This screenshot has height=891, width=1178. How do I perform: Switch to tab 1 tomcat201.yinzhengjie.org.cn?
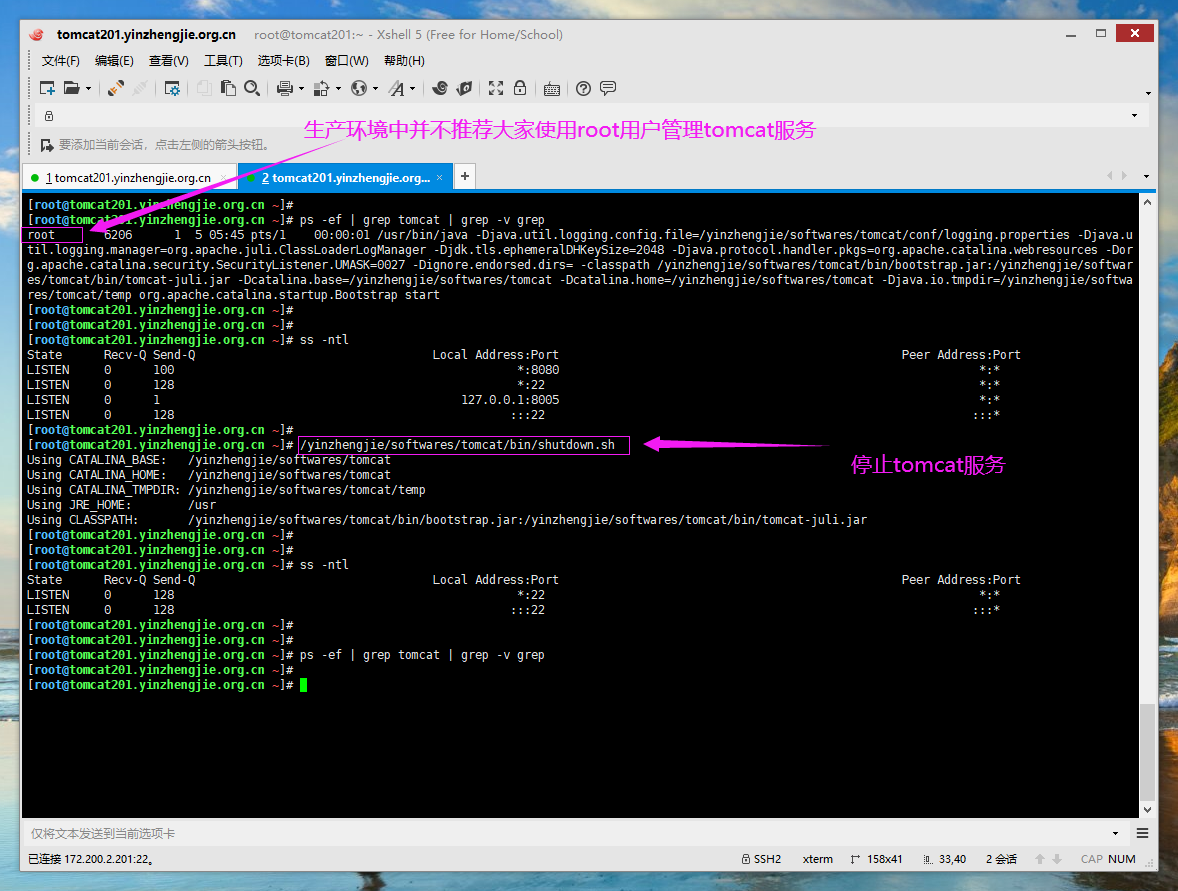[128, 178]
